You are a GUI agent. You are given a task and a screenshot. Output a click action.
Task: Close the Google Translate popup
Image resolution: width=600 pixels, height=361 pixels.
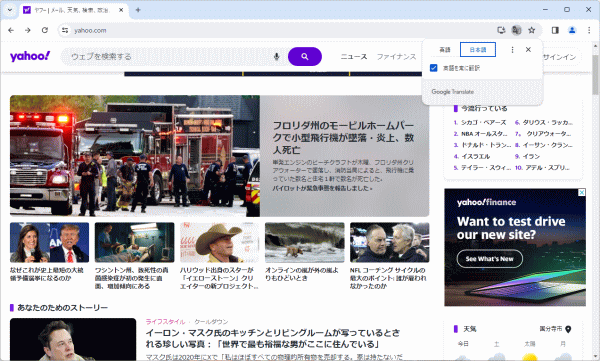[528, 49]
